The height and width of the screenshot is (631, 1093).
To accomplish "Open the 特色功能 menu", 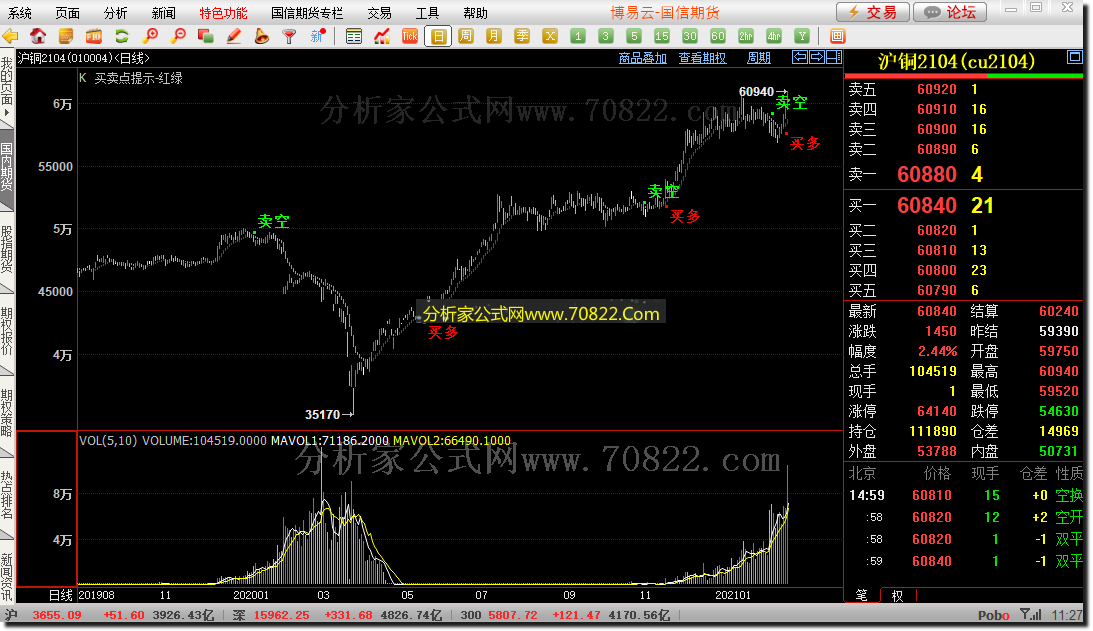I will (x=224, y=13).
